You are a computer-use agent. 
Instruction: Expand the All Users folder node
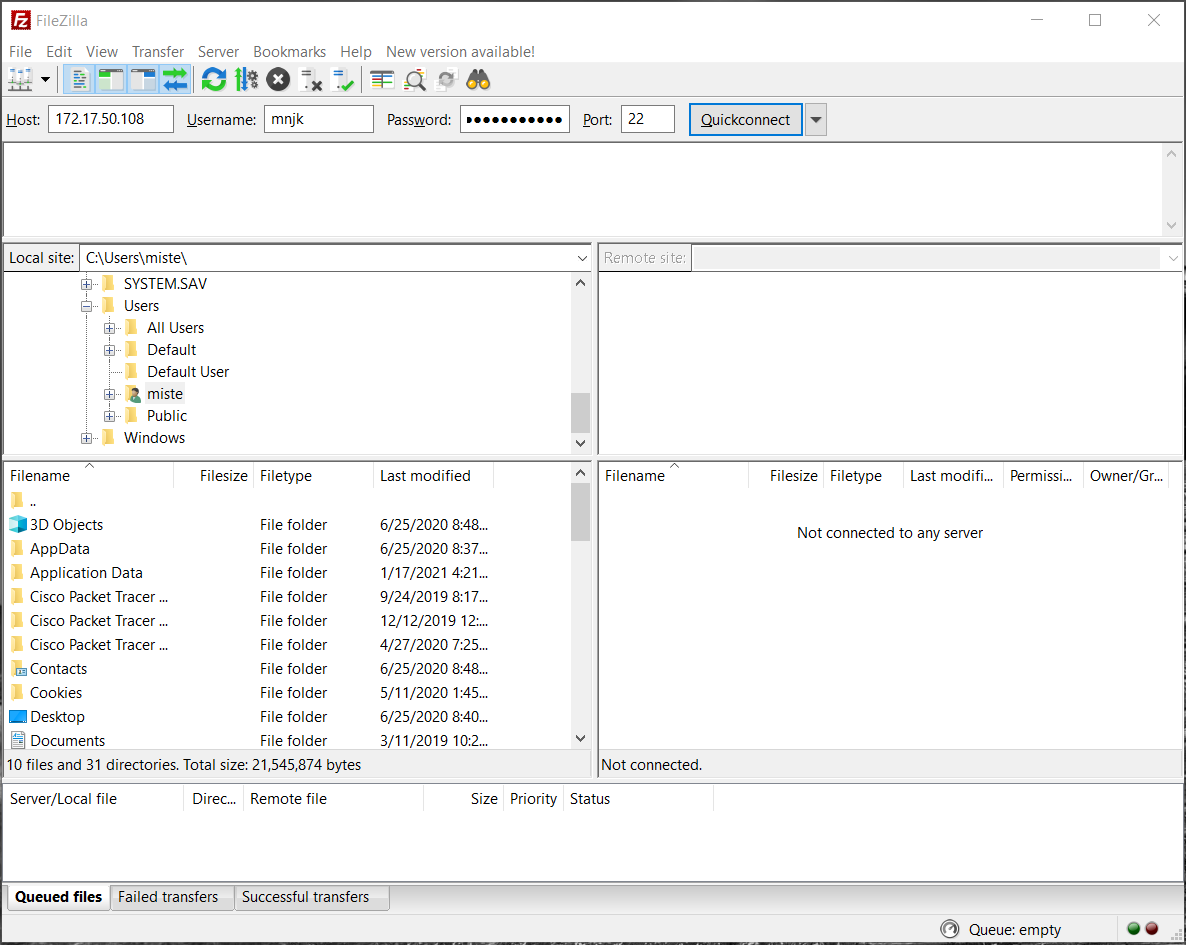click(x=109, y=328)
